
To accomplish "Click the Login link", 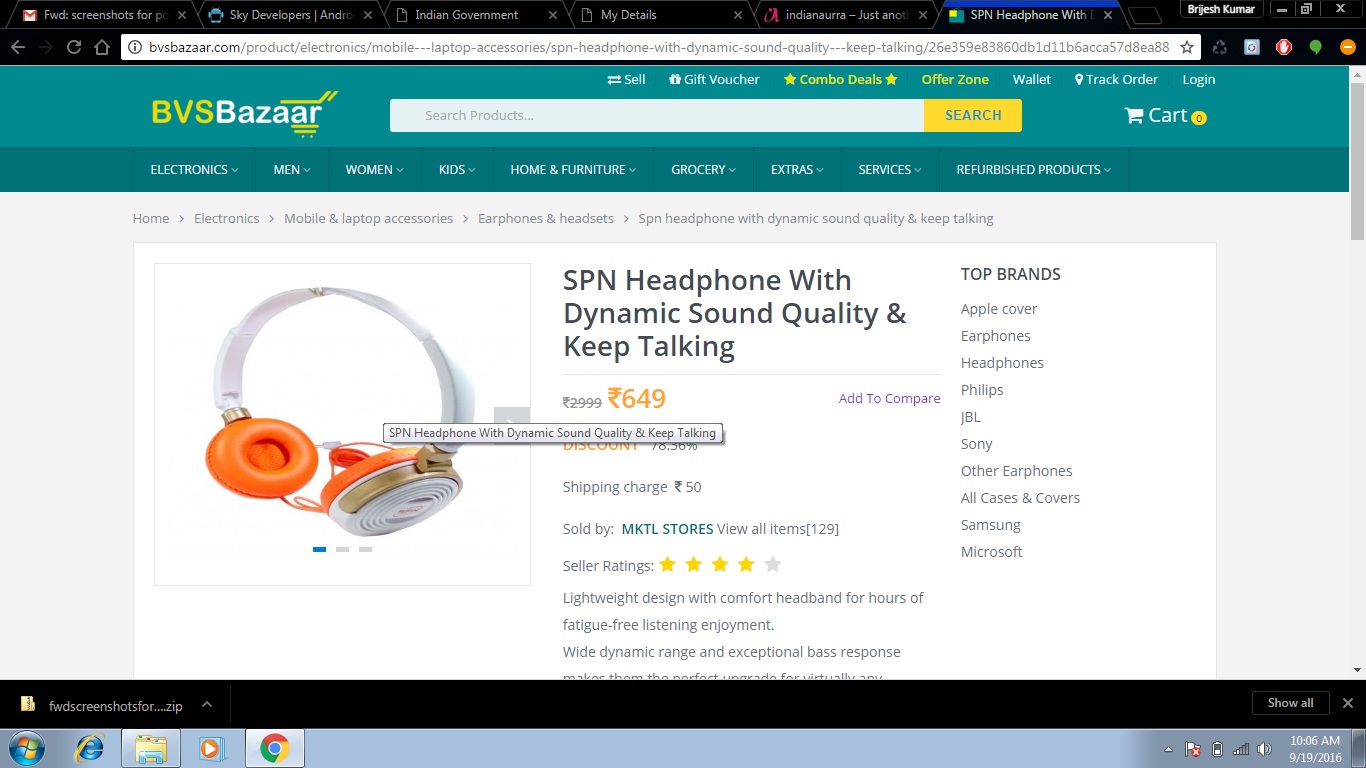I will coord(1199,79).
